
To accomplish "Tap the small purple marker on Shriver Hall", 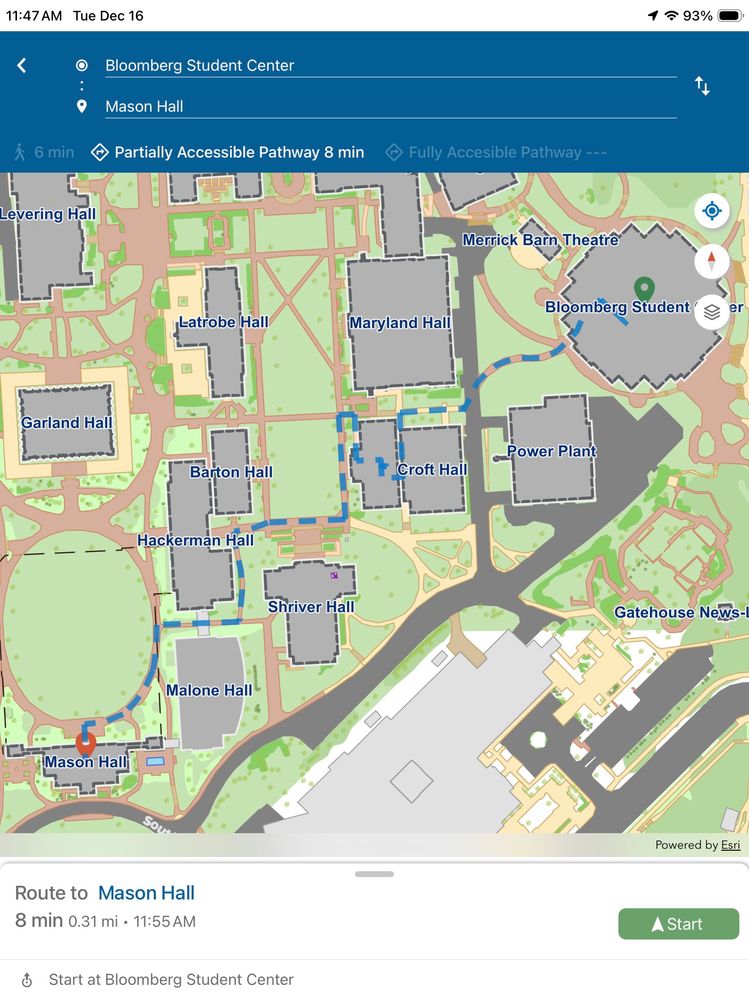I will pos(334,575).
